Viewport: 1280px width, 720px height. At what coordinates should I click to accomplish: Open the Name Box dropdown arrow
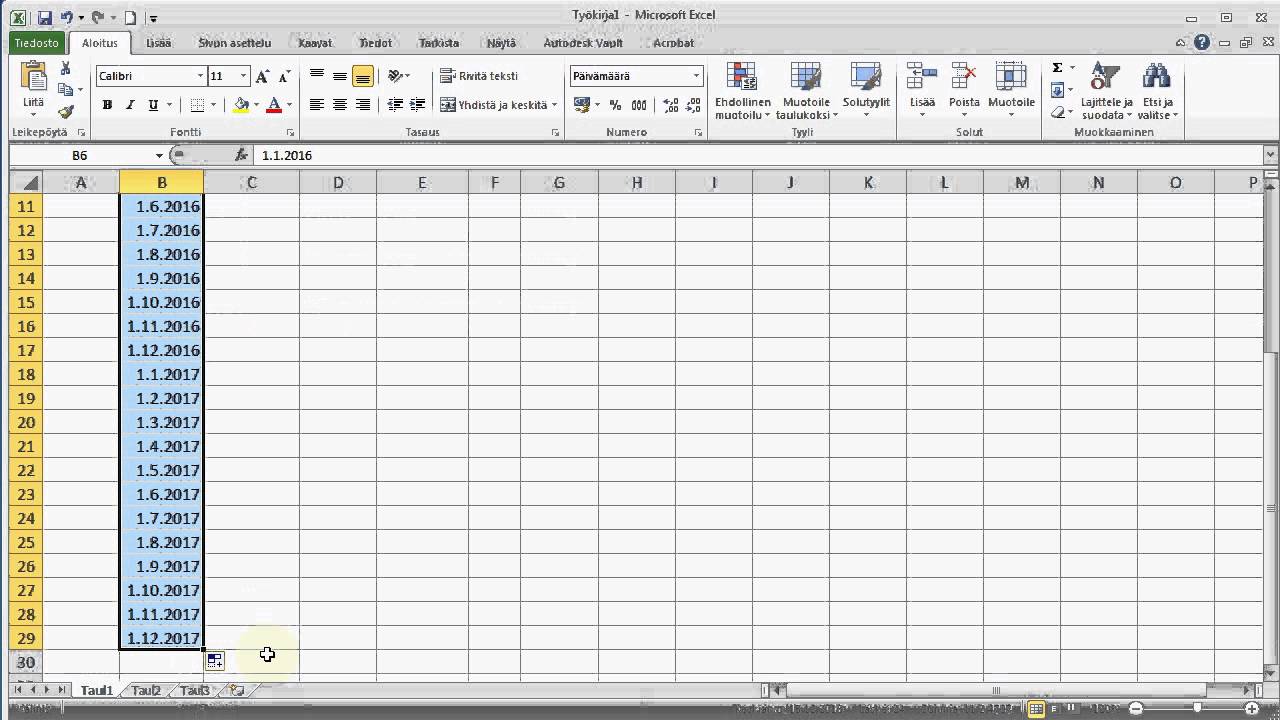point(159,155)
